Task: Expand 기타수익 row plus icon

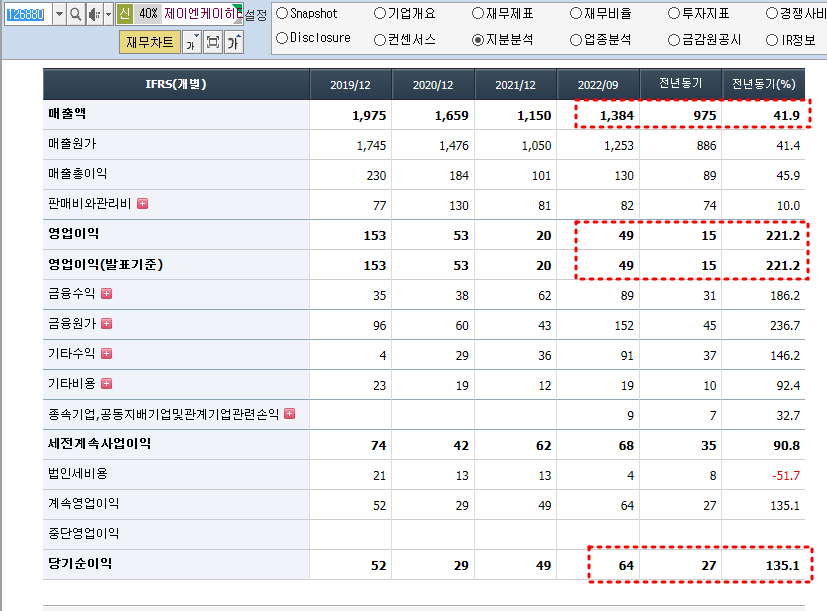Action: pos(107,354)
